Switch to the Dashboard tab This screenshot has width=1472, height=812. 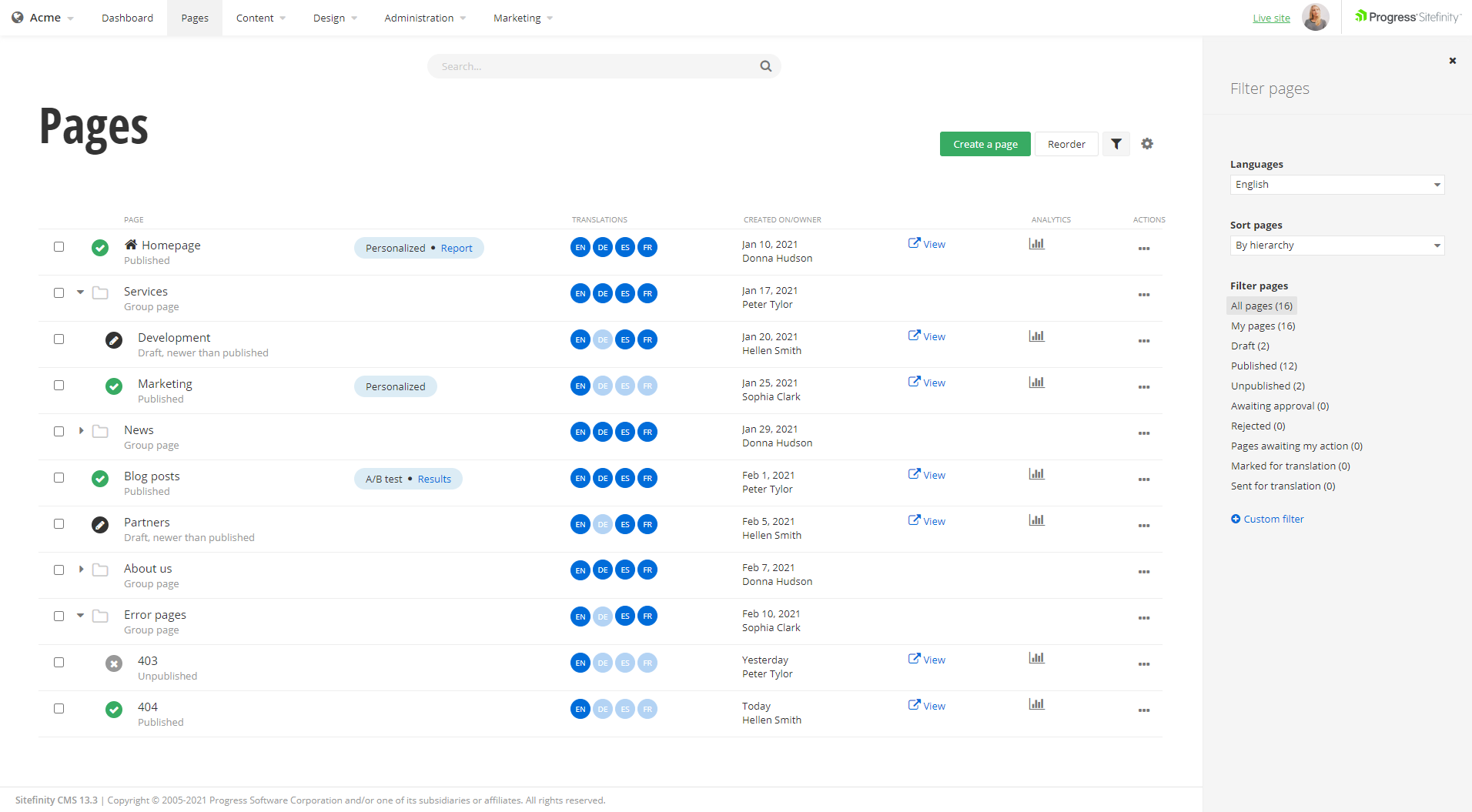point(127,17)
